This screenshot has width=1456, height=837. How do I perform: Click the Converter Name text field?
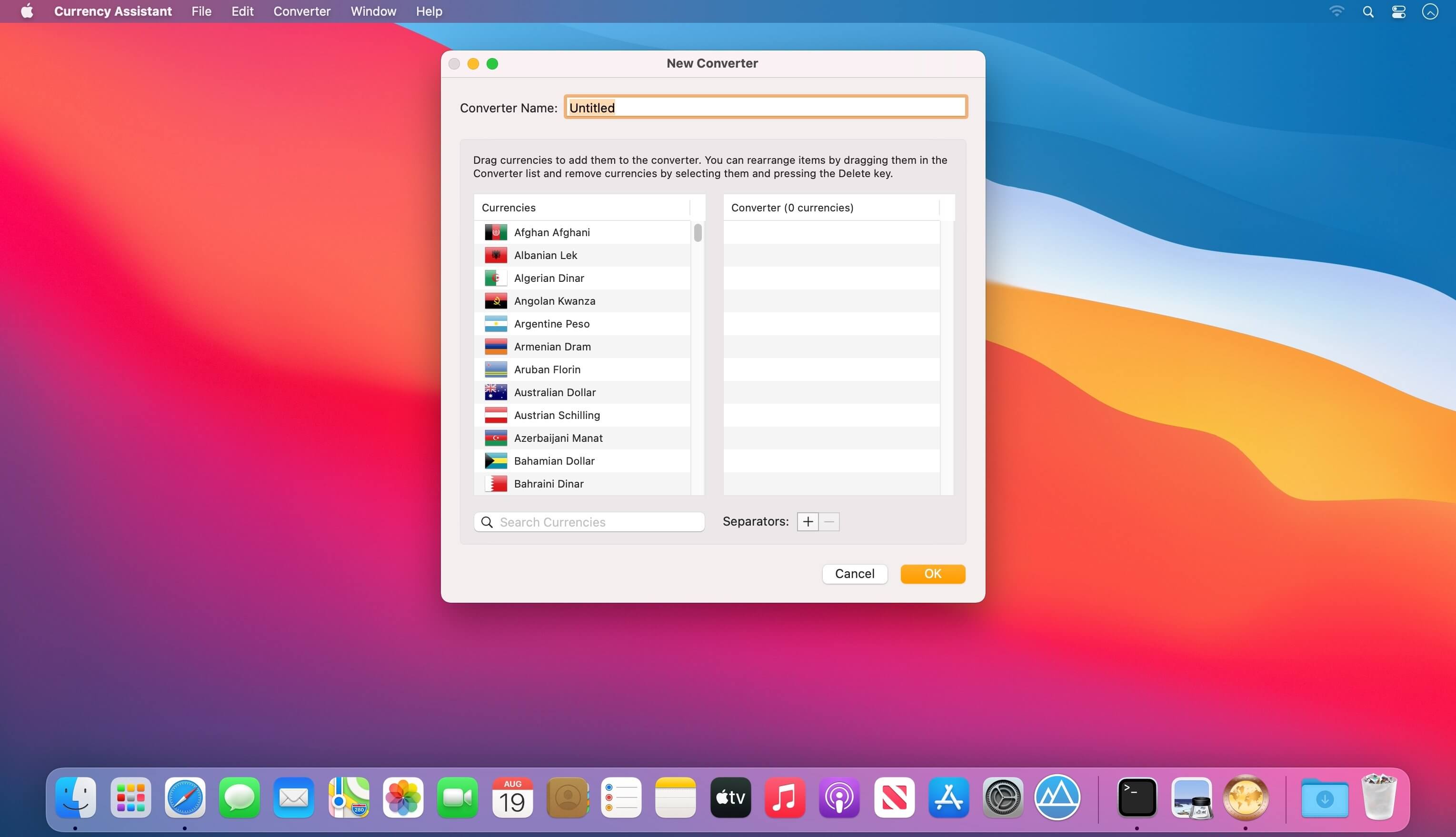(765, 107)
